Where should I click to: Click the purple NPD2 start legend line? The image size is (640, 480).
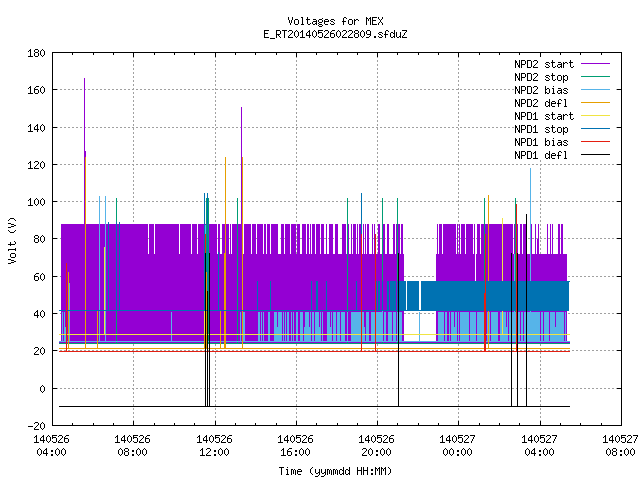point(595,64)
